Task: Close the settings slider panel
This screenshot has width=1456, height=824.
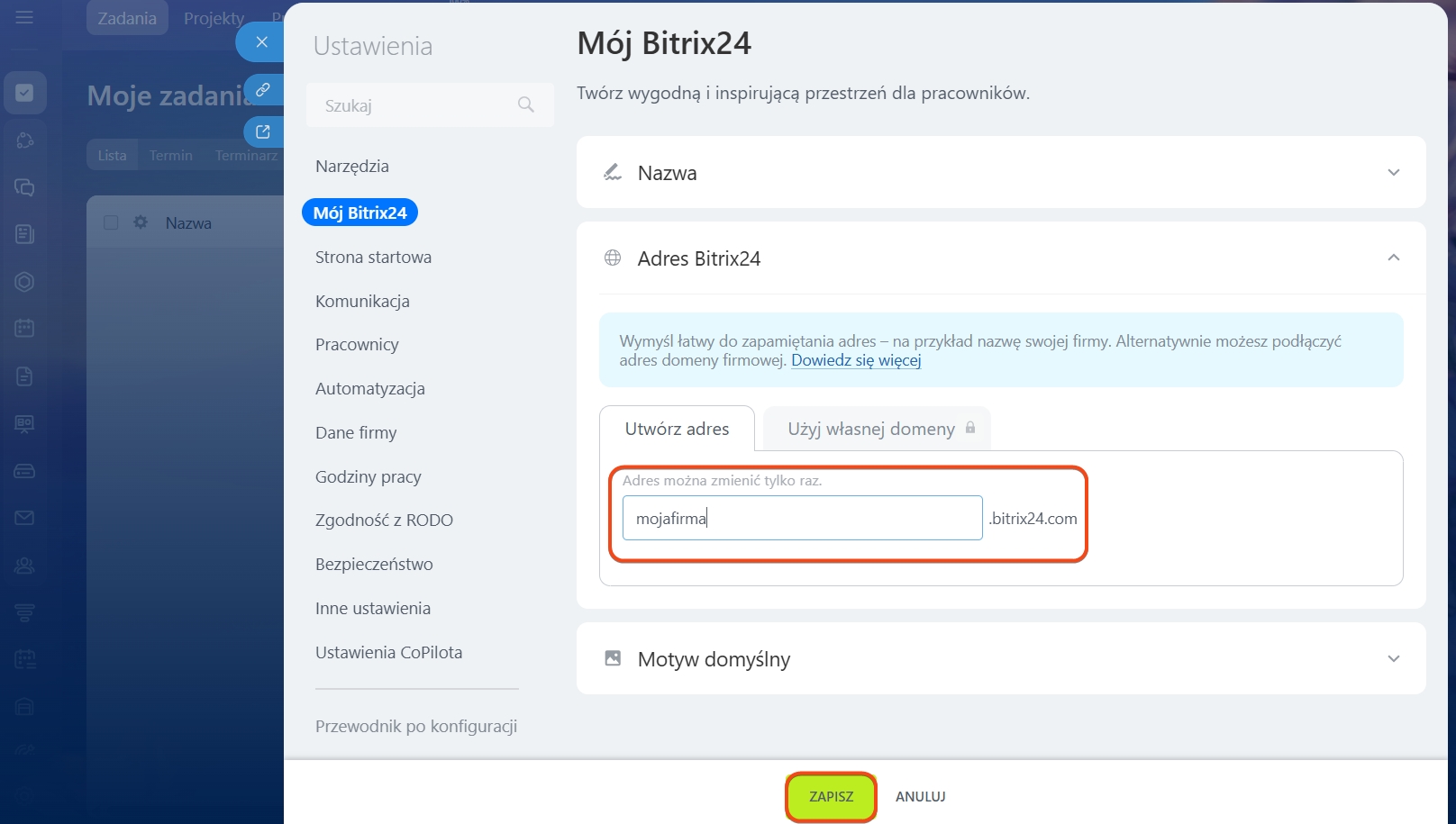Action: click(261, 42)
